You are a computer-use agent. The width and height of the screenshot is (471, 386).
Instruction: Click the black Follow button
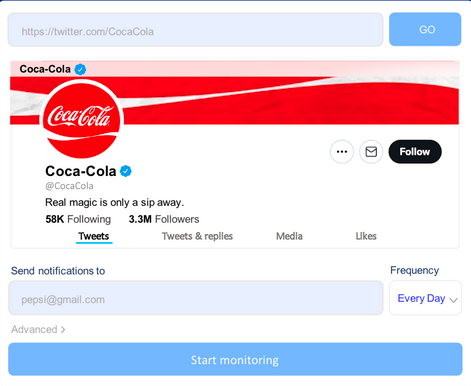pos(415,152)
